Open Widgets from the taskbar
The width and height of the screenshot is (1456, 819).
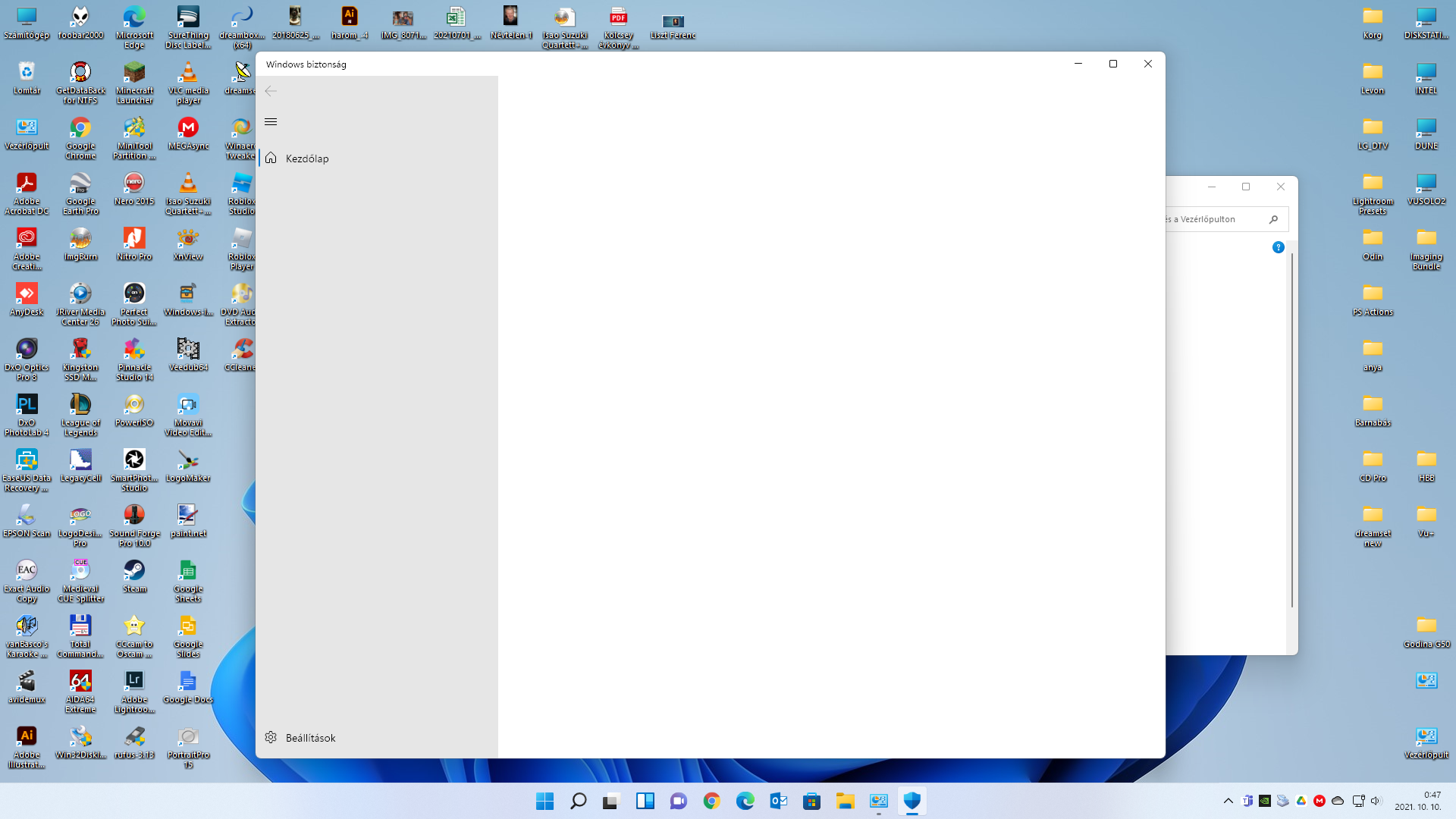point(645,801)
